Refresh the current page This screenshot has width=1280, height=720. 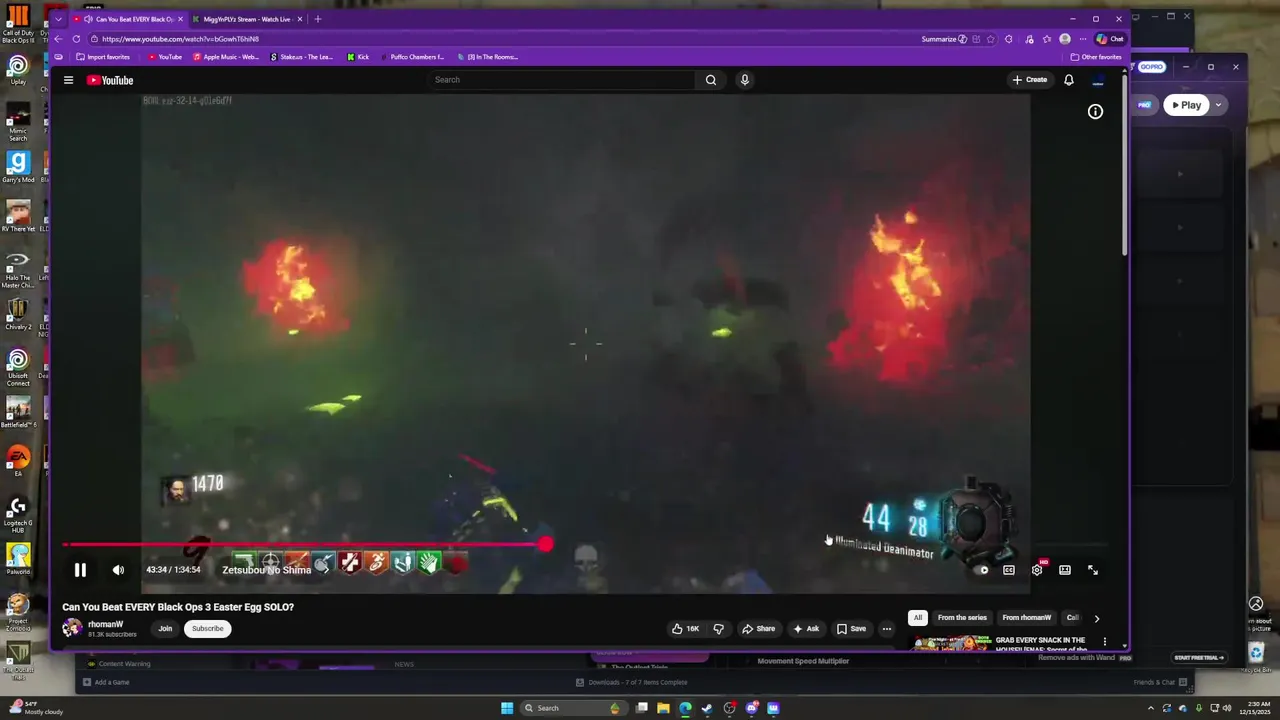(x=76, y=39)
